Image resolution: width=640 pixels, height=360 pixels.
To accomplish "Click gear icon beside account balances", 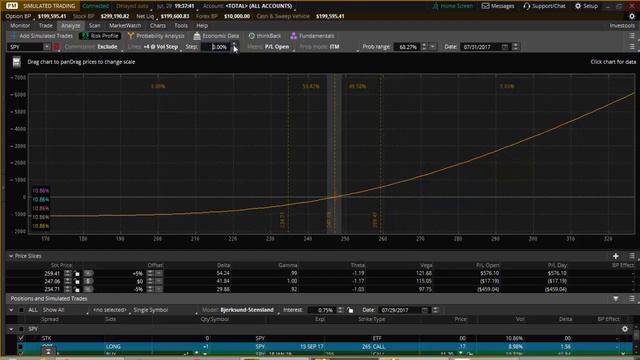I will click(x=632, y=16).
